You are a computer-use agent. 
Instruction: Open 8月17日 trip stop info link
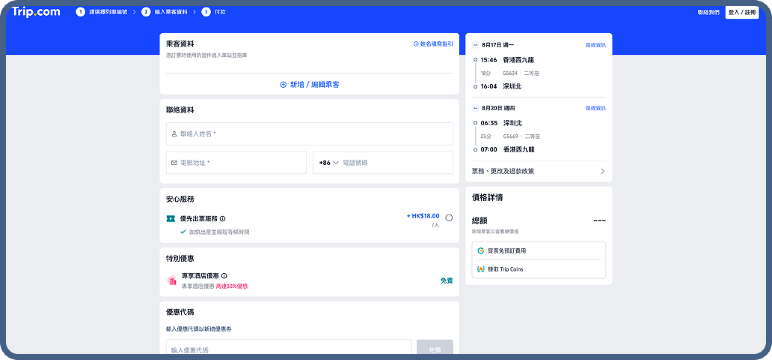[596, 45]
